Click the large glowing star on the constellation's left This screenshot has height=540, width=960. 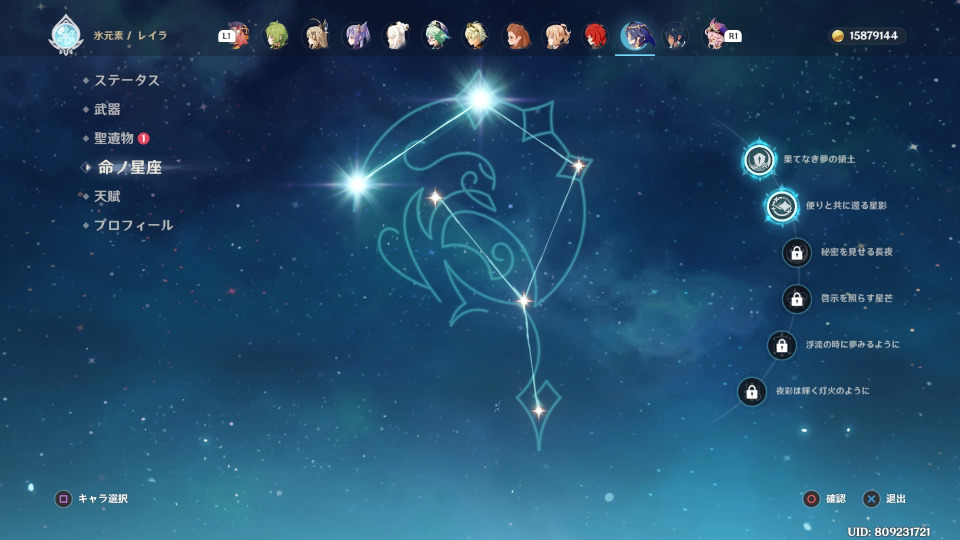pos(357,183)
